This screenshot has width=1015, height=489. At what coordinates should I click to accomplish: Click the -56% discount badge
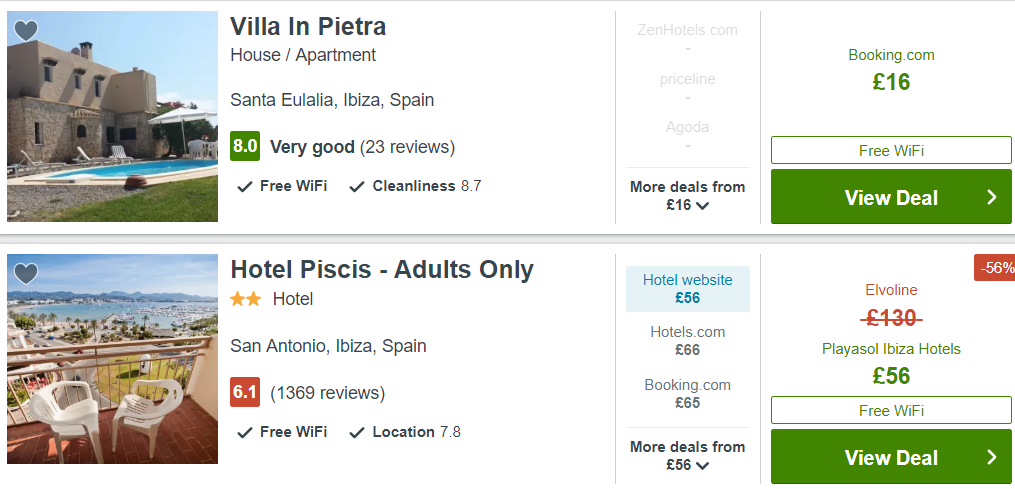[x=994, y=267]
